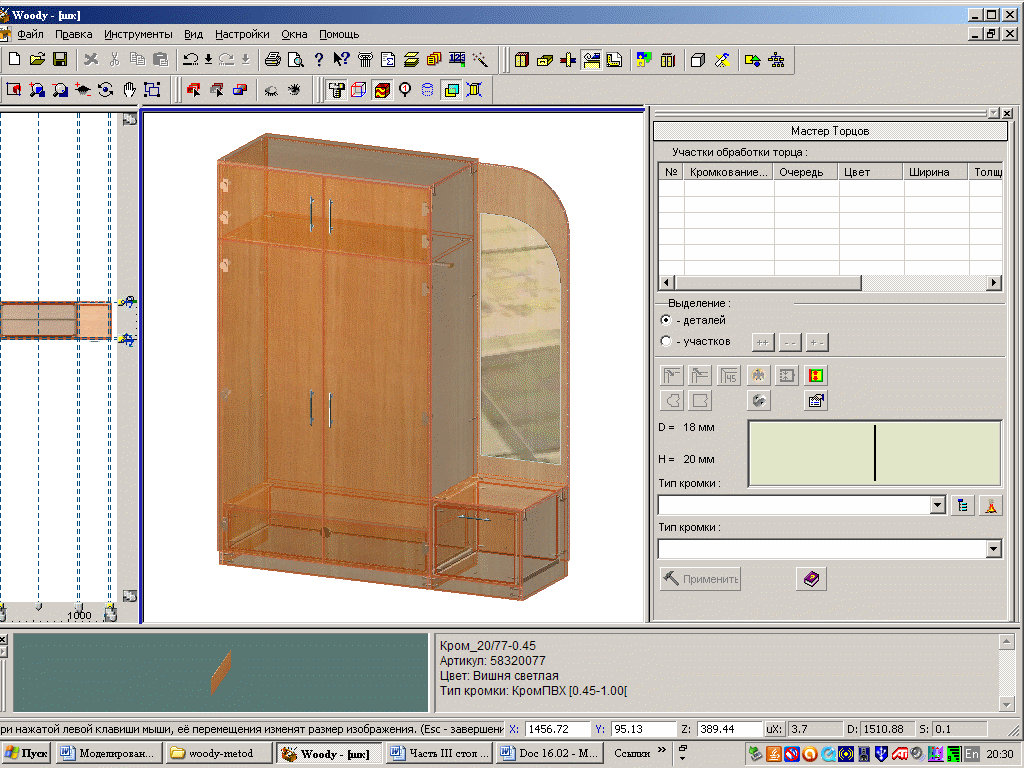The width and height of the screenshot is (1024, 768).
Task: Click the open eye show icon
Action: [x=294, y=90]
